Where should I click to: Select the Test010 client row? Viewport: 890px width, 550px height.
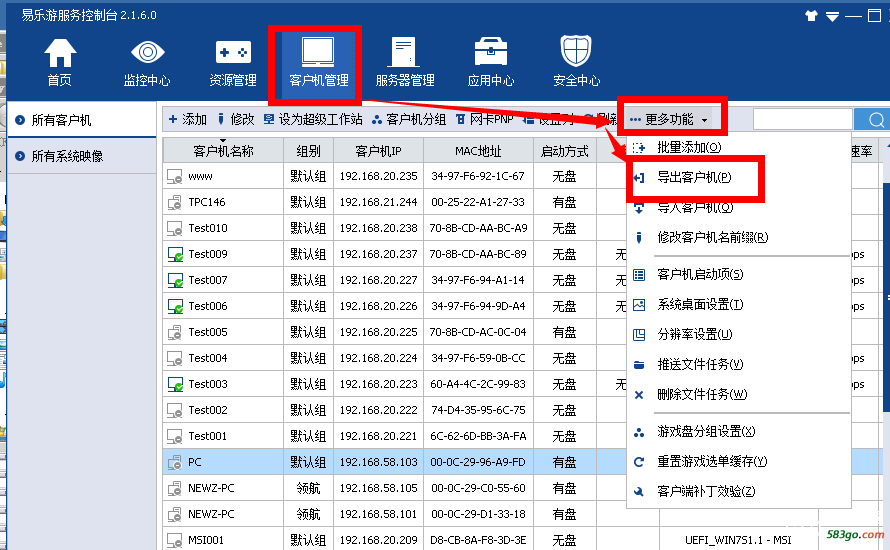395,228
